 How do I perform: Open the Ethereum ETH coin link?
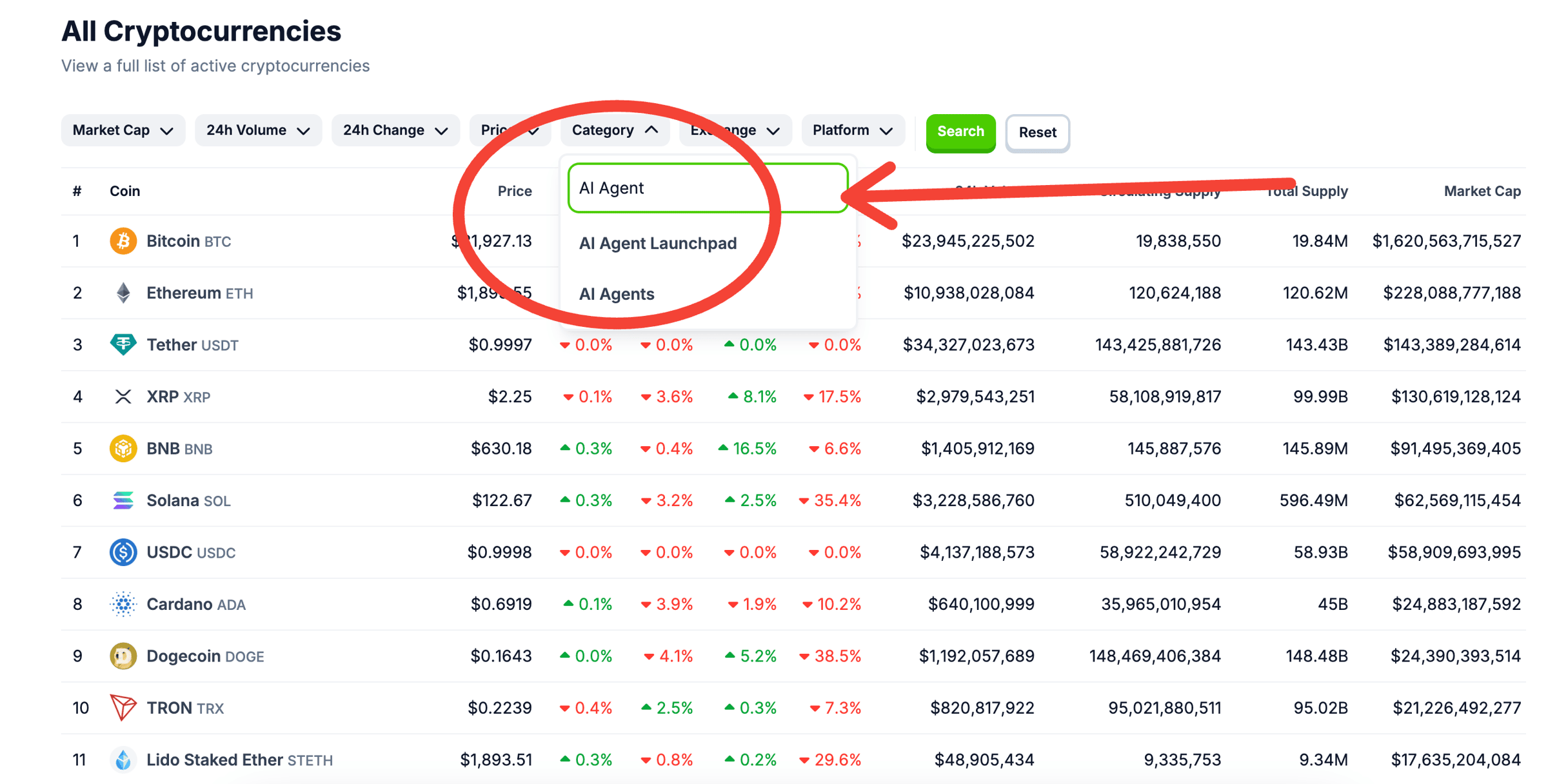click(199, 293)
